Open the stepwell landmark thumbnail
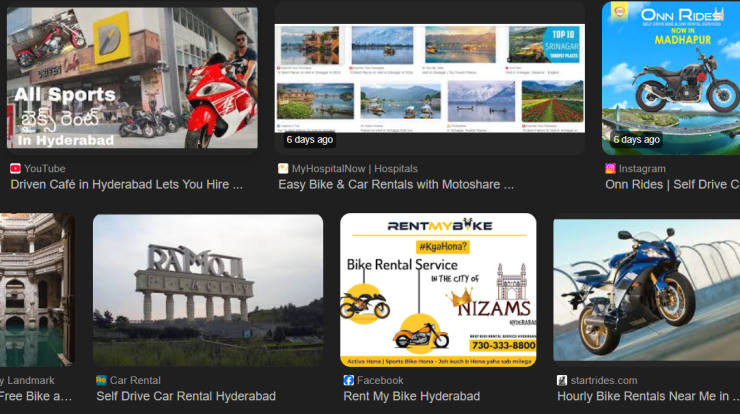Viewport: 740px width, 414px height. [x=37, y=290]
